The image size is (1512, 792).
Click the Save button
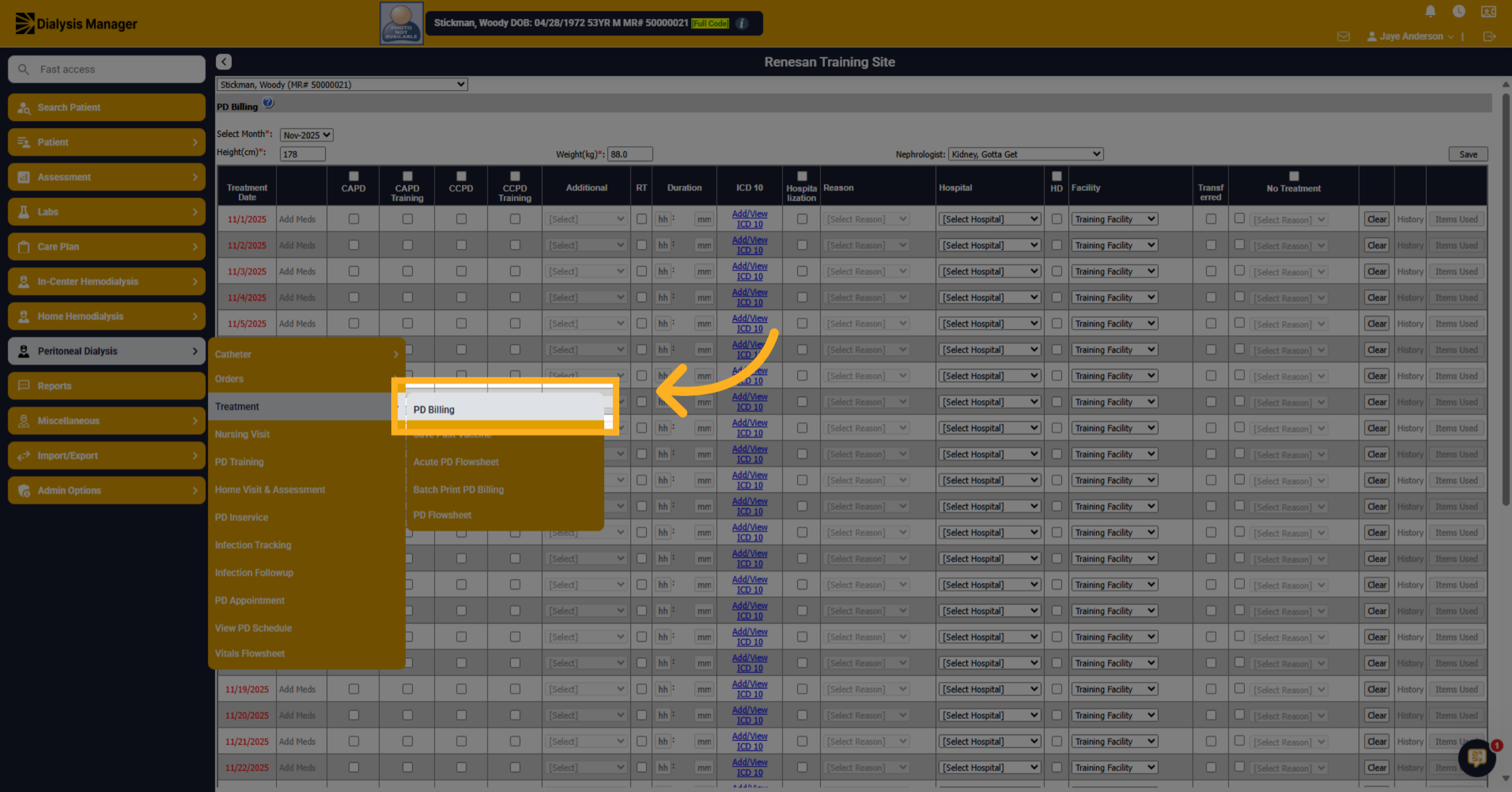1468,154
